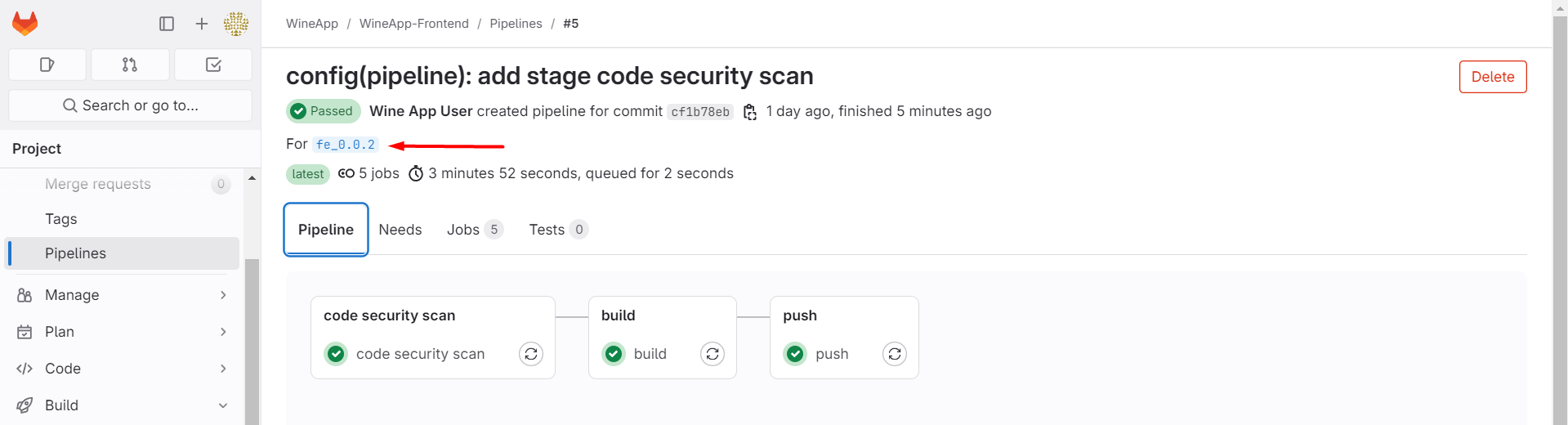The height and width of the screenshot is (425, 1568).
Task: Click the sidebar scroll up arrow
Action: pyautogui.click(x=252, y=177)
